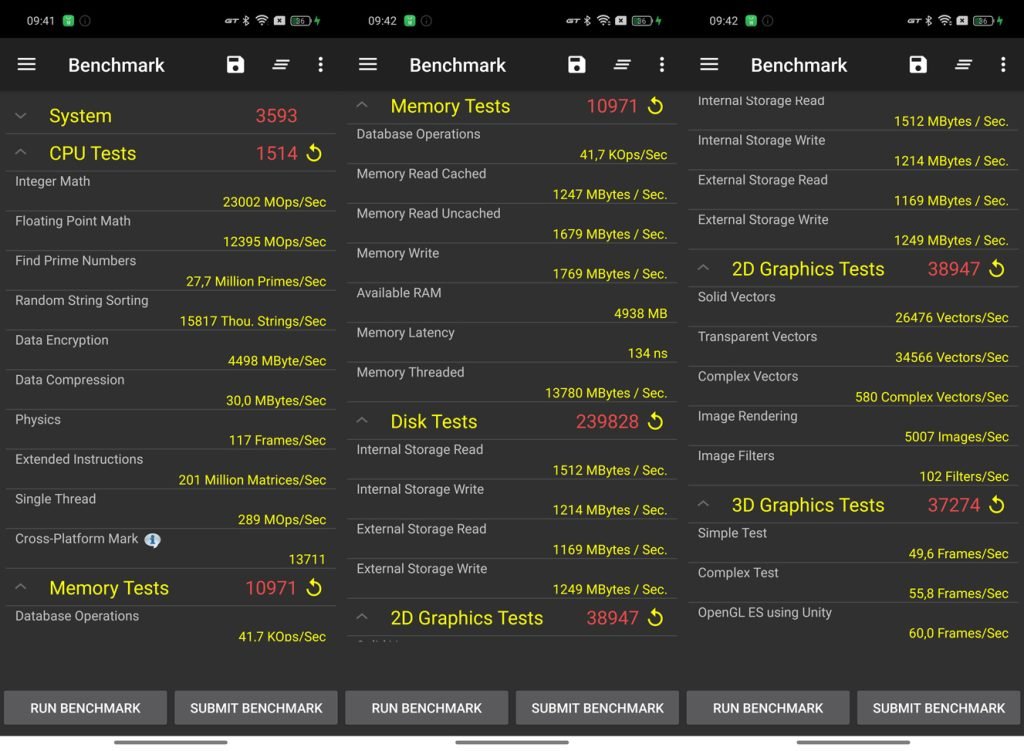Collapse 2D Graphics Tests chevron in right screen
Image resolution: width=1024 pixels, height=751 pixels.
[x=703, y=268]
